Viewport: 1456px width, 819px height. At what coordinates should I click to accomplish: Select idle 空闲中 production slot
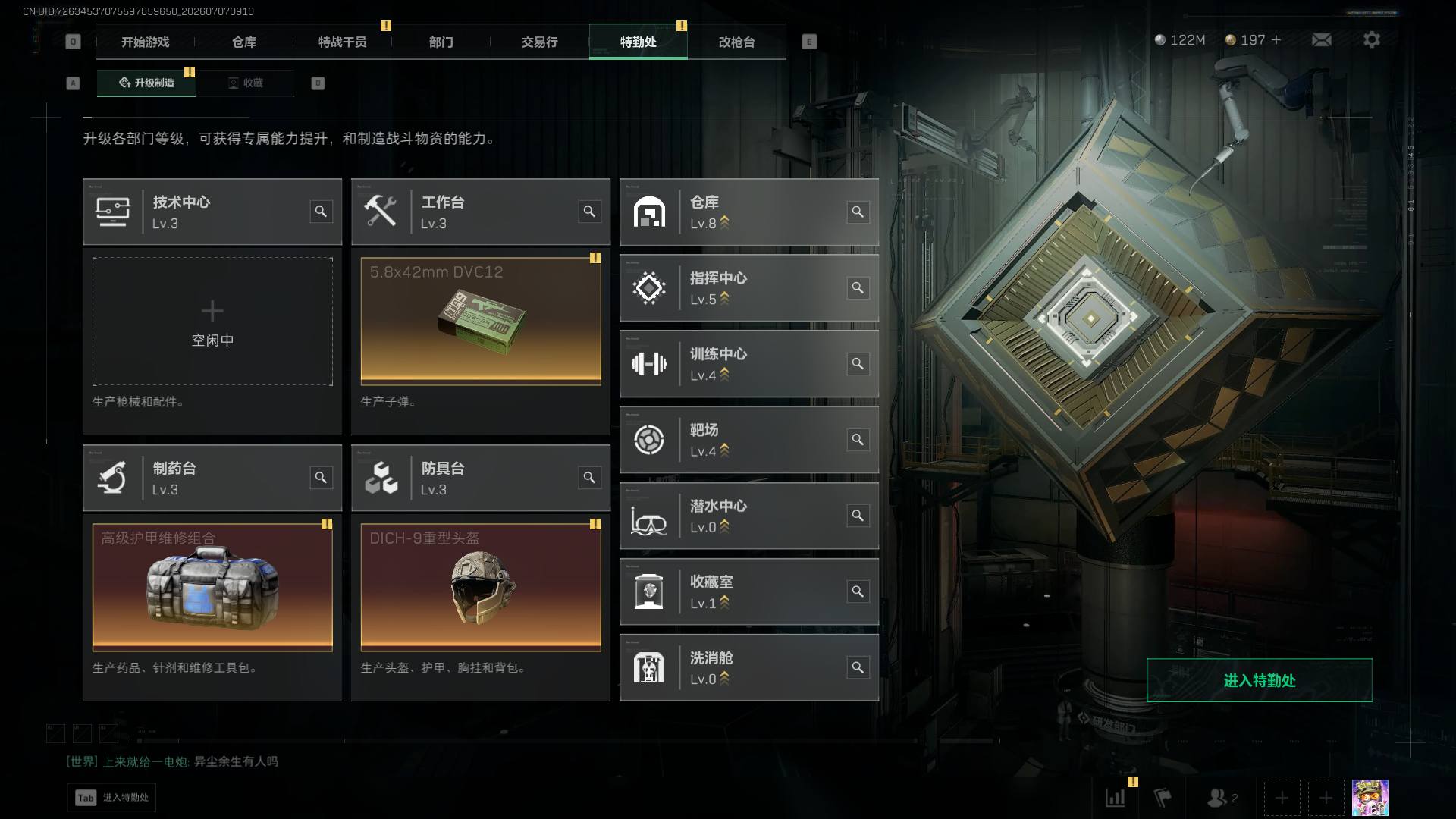point(212,322)
